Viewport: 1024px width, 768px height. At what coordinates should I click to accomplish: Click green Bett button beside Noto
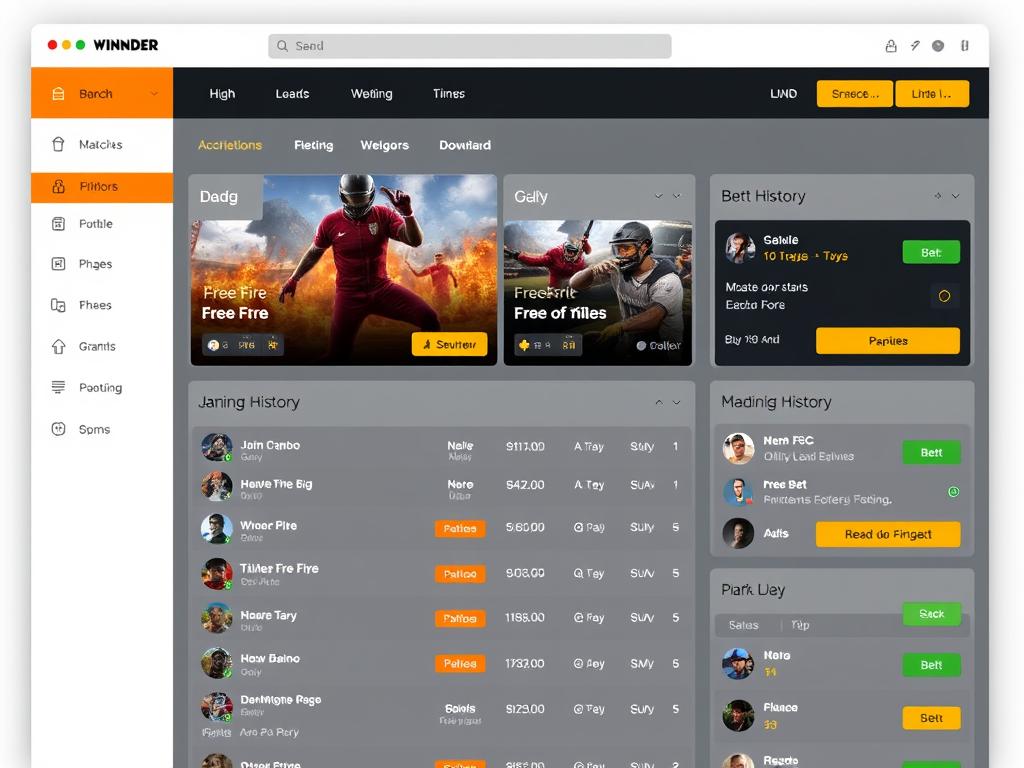tap(931, 665)
